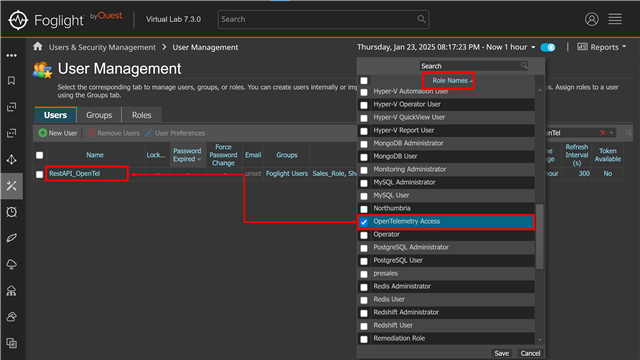This screenshot has height=360, width=640.
Task: Tick the select-all roles header checkbox
Action: click(x=364, y=80)
